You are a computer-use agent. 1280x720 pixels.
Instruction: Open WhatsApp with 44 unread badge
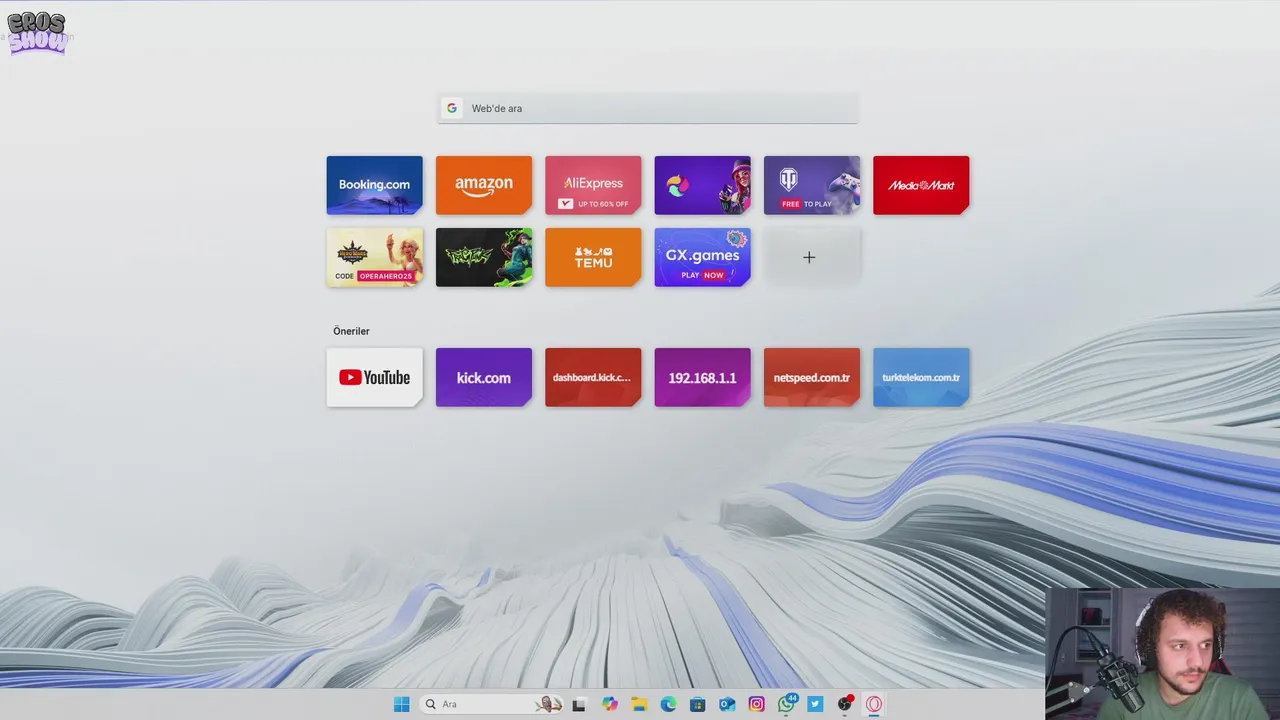(786, 704)
